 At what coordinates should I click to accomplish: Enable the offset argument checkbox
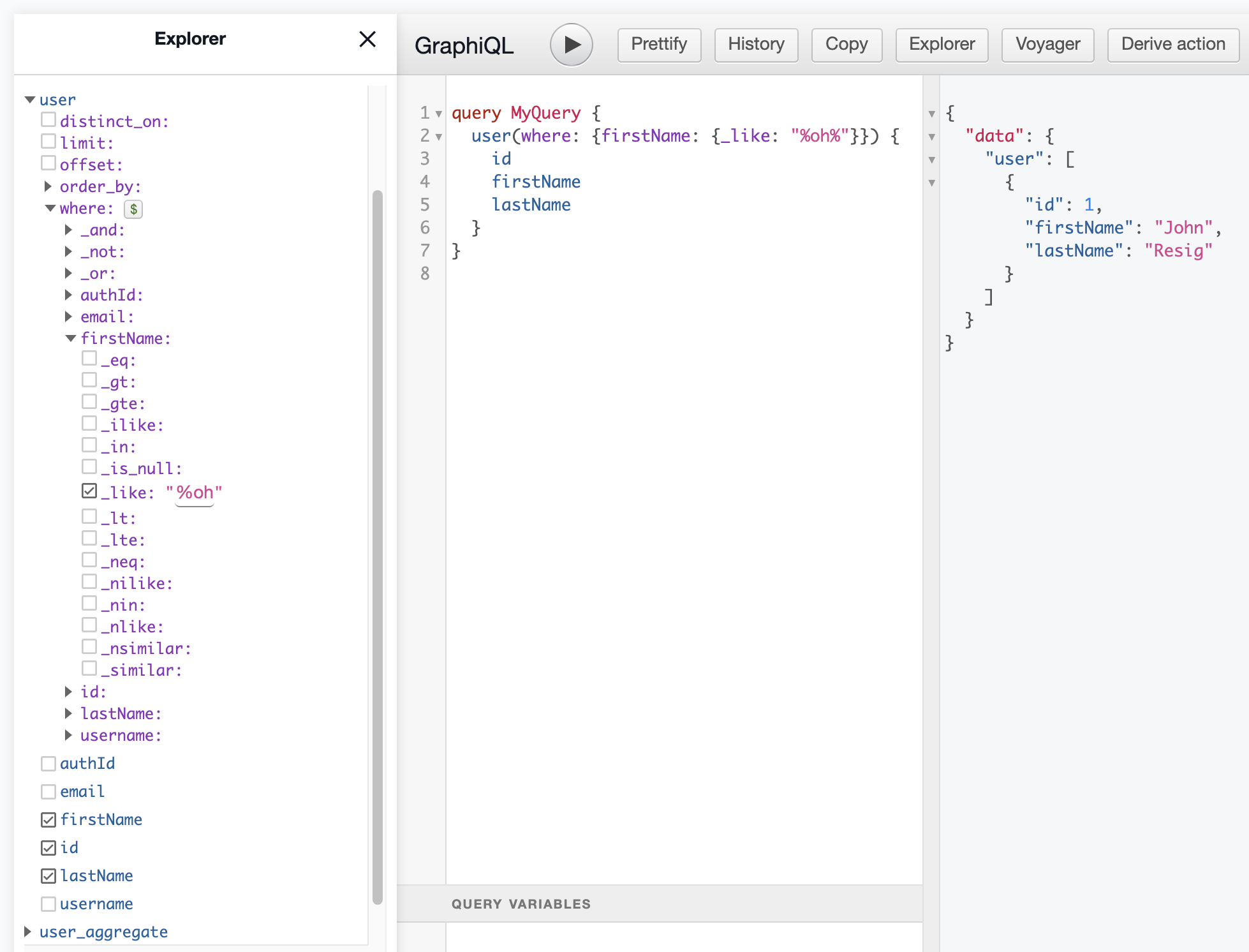tap(48, 163)
